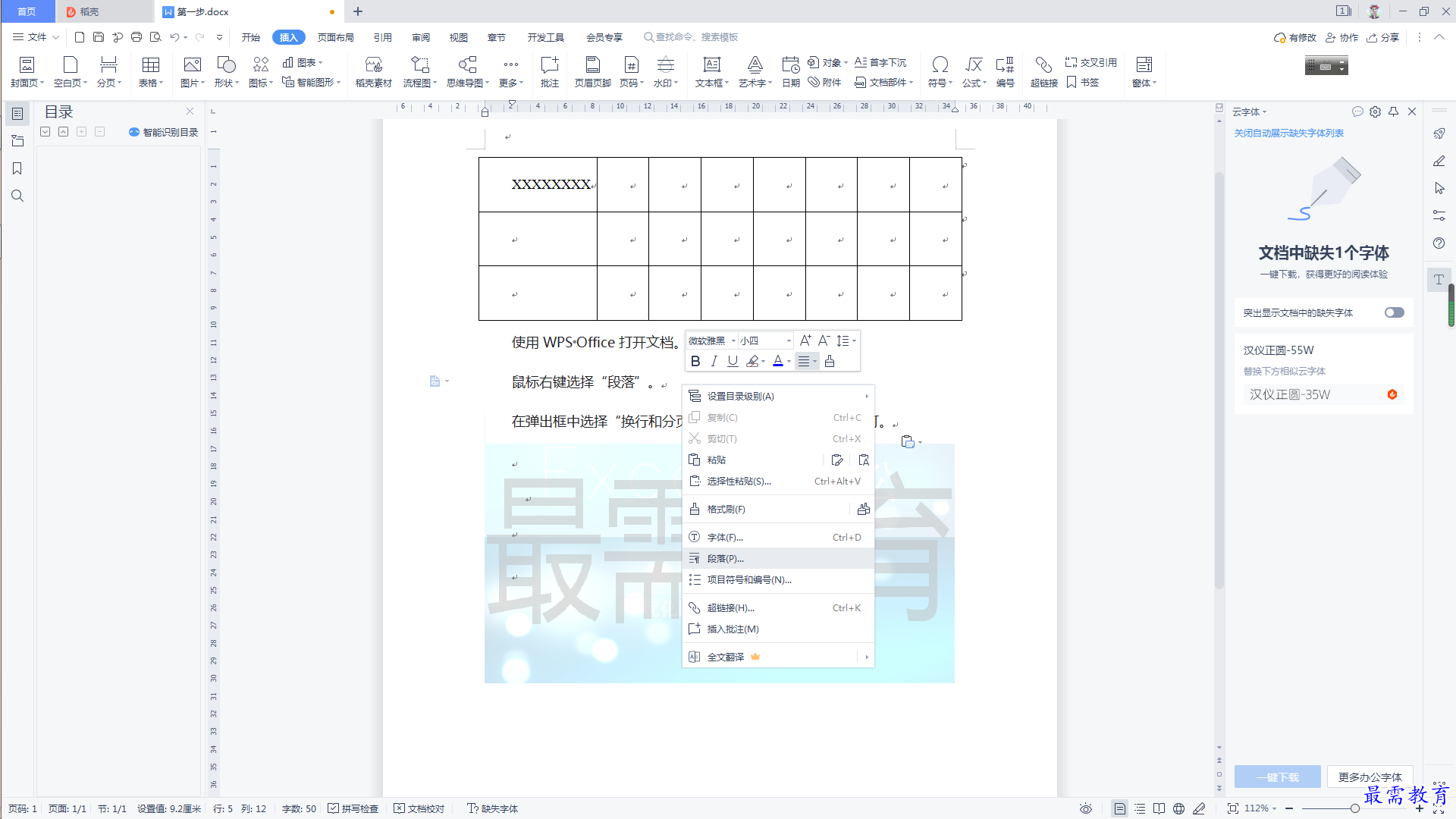
Task: Open the zoom percentage dropdown 112%
Action: click(x=1260, y=808)
